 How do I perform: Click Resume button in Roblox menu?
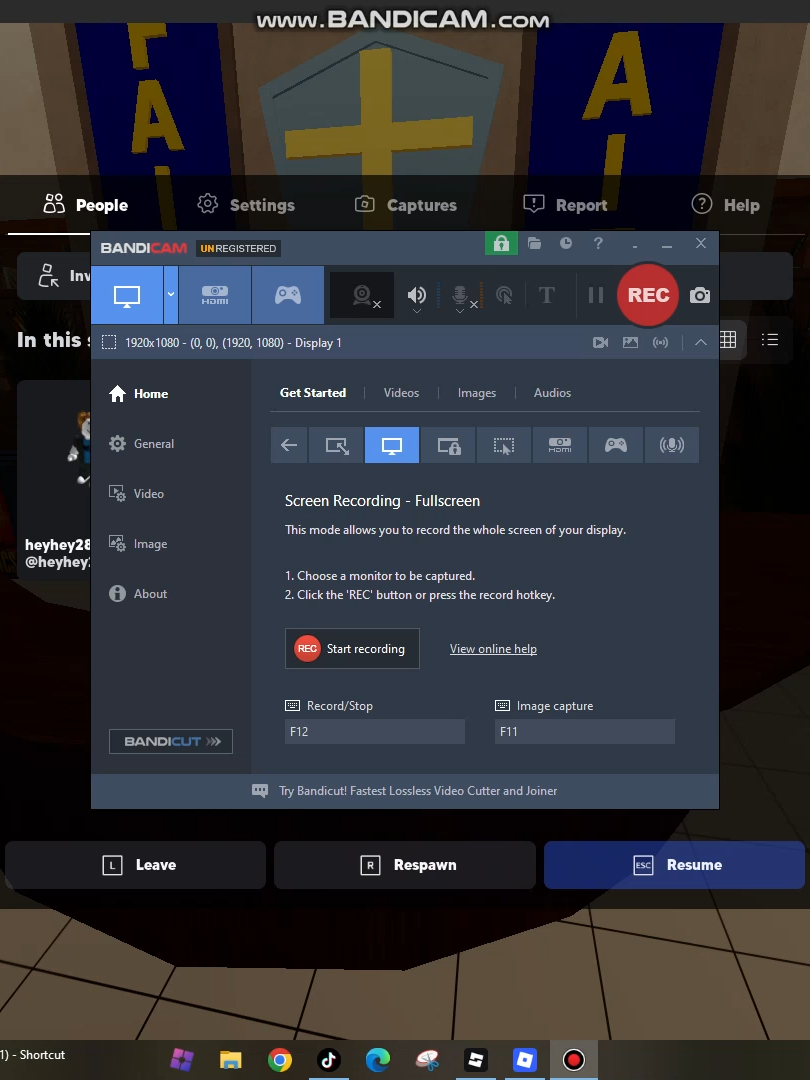[674, 865]
